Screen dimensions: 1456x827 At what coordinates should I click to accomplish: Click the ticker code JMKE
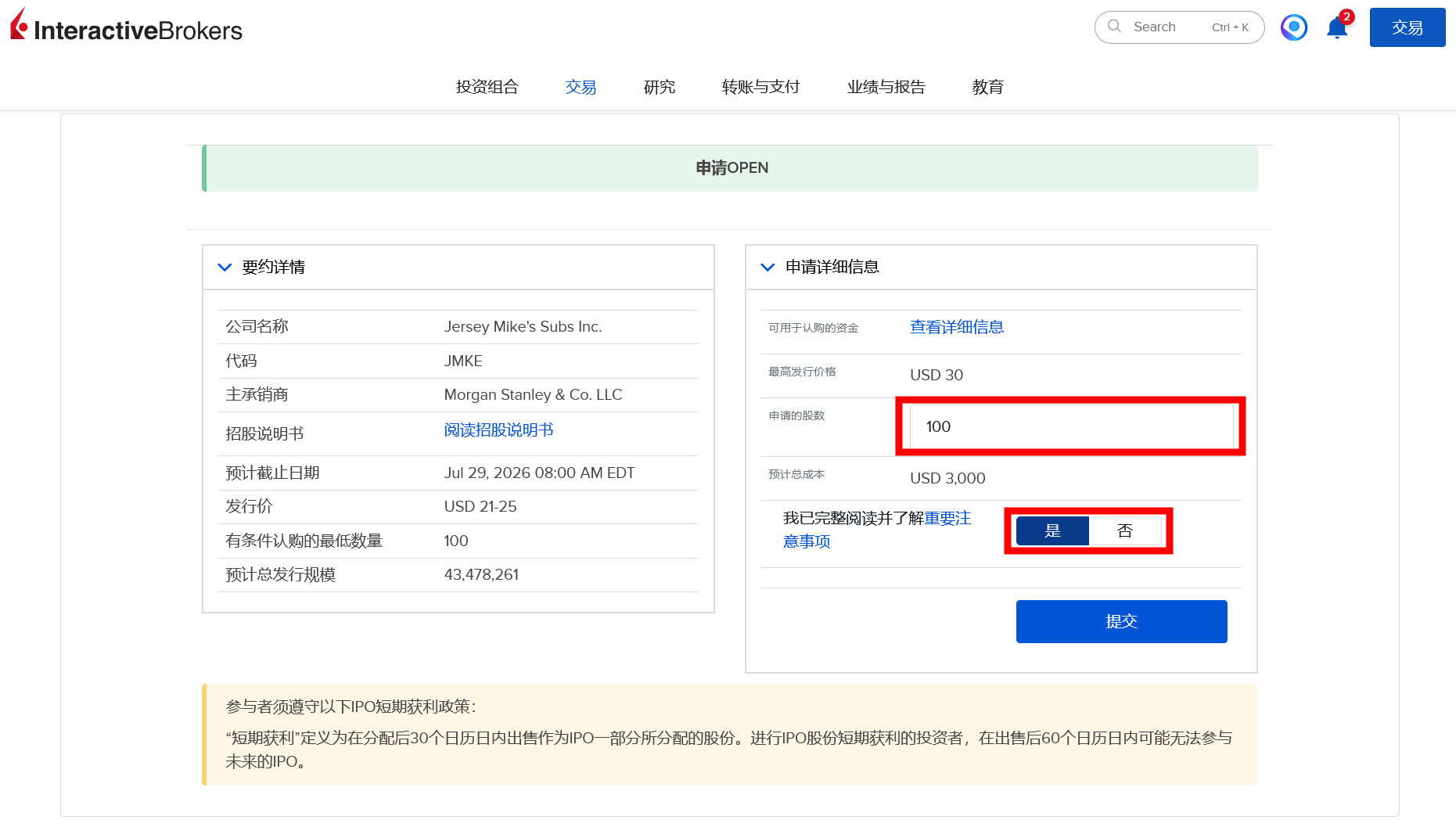coord(463,361)
